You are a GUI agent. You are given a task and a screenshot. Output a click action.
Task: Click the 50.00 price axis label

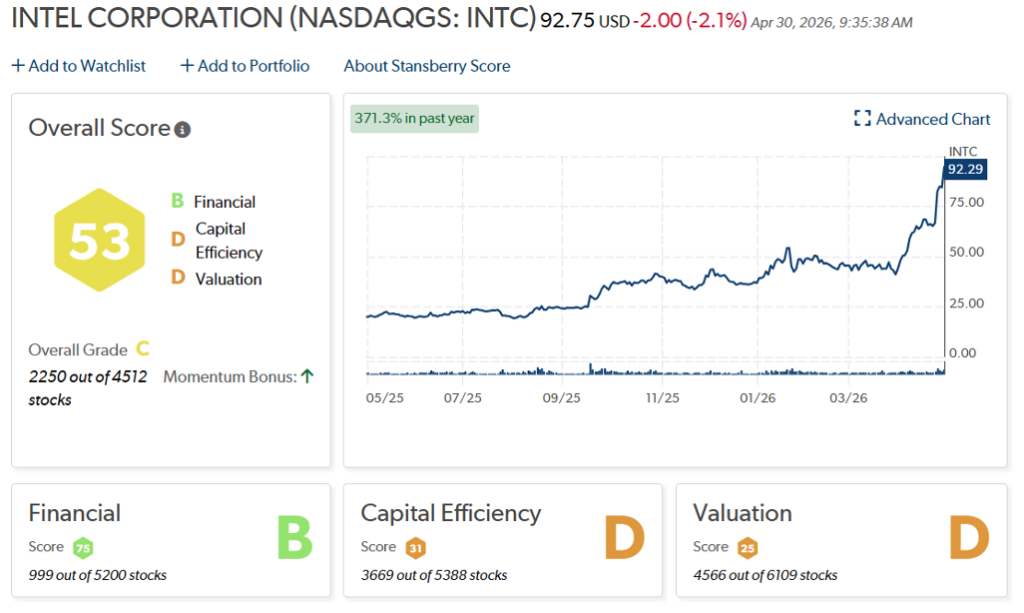click(x=967, y=252)
